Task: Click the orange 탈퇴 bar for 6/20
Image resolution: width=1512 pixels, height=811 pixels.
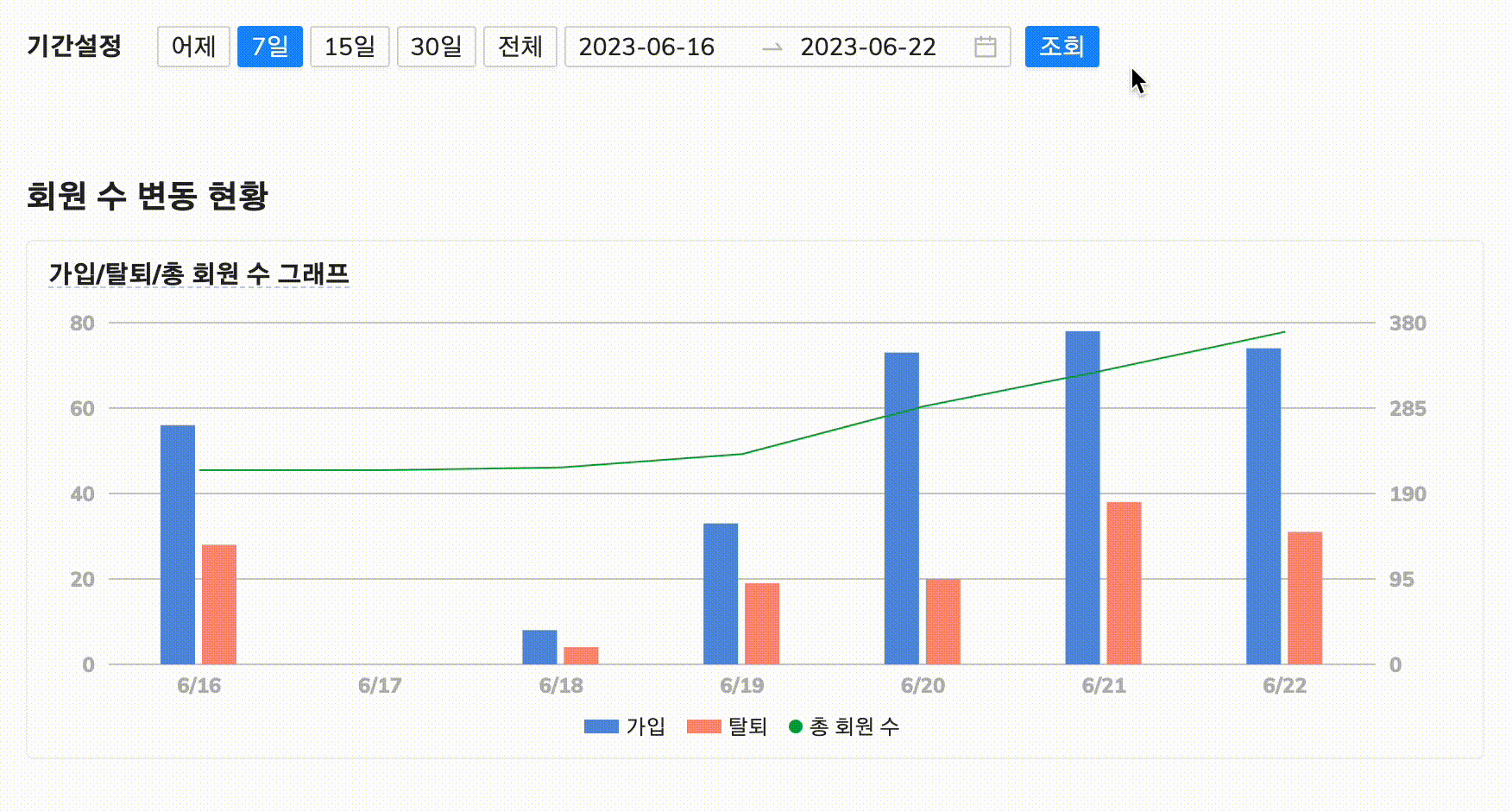Action: pos(943,621)
